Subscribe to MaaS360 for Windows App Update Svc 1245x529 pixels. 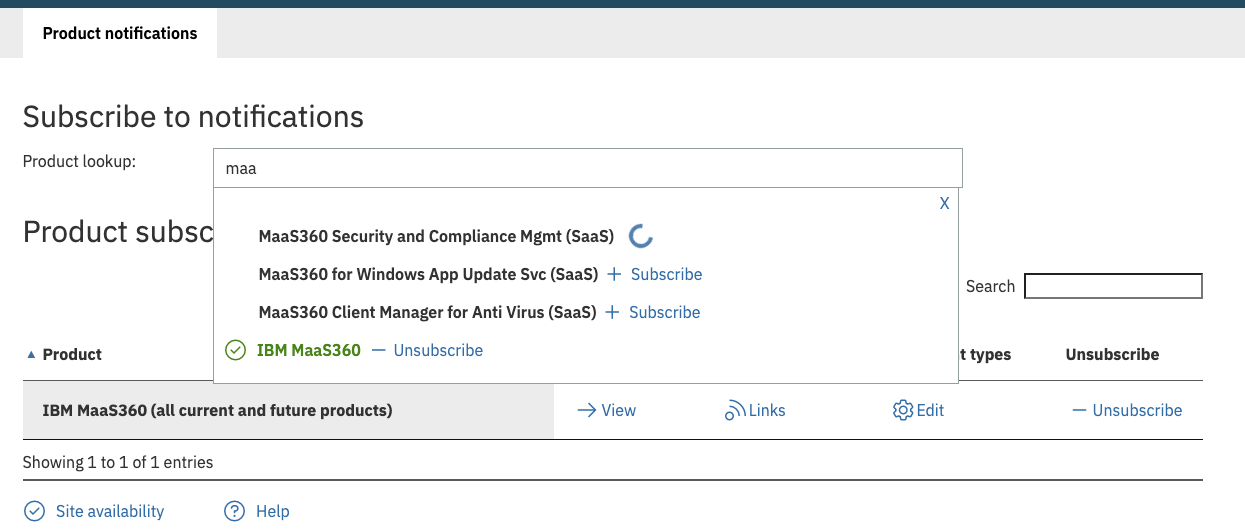pyautogui.click(x=666, y=274)
